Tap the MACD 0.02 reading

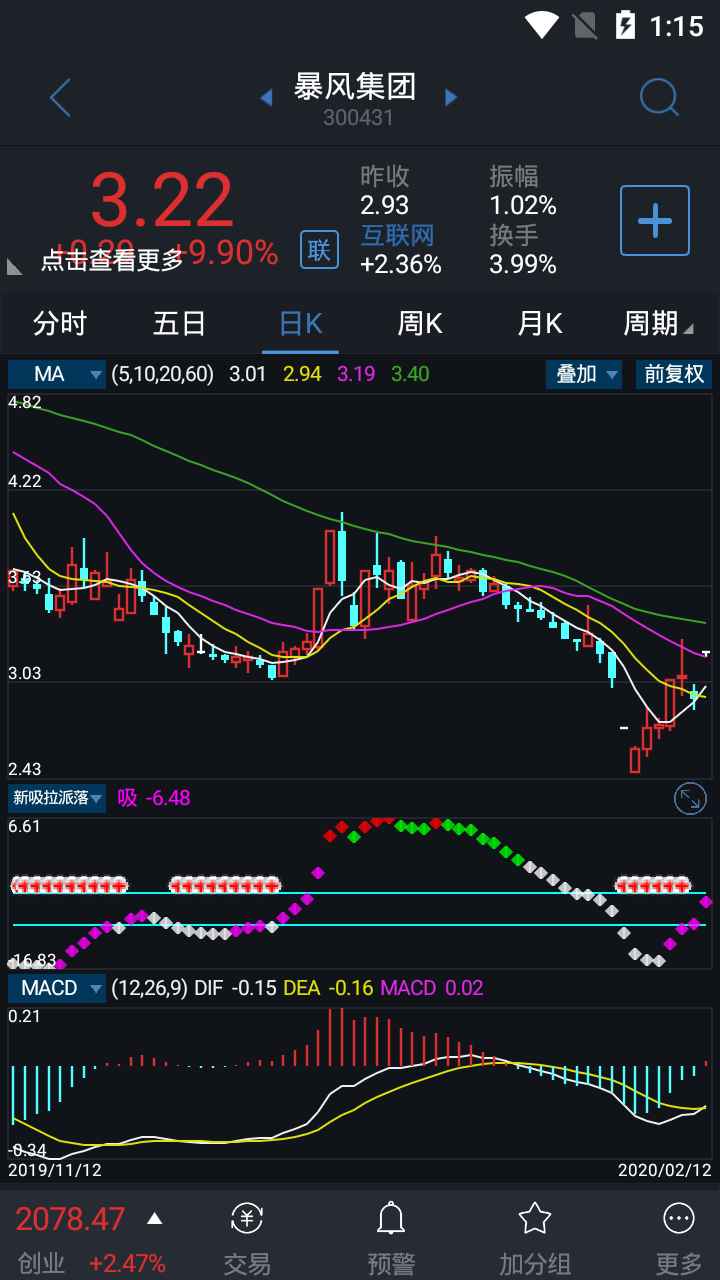click(x=432, y=988)
